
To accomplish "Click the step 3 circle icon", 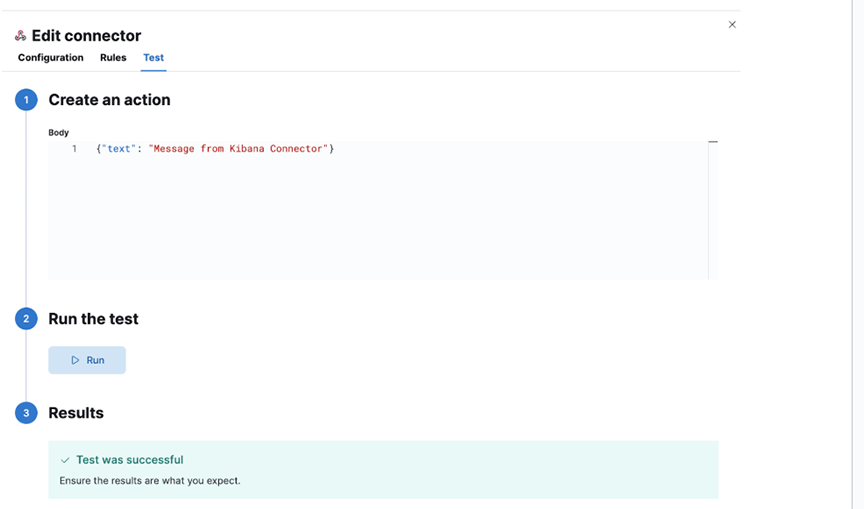I will [26, 413].
